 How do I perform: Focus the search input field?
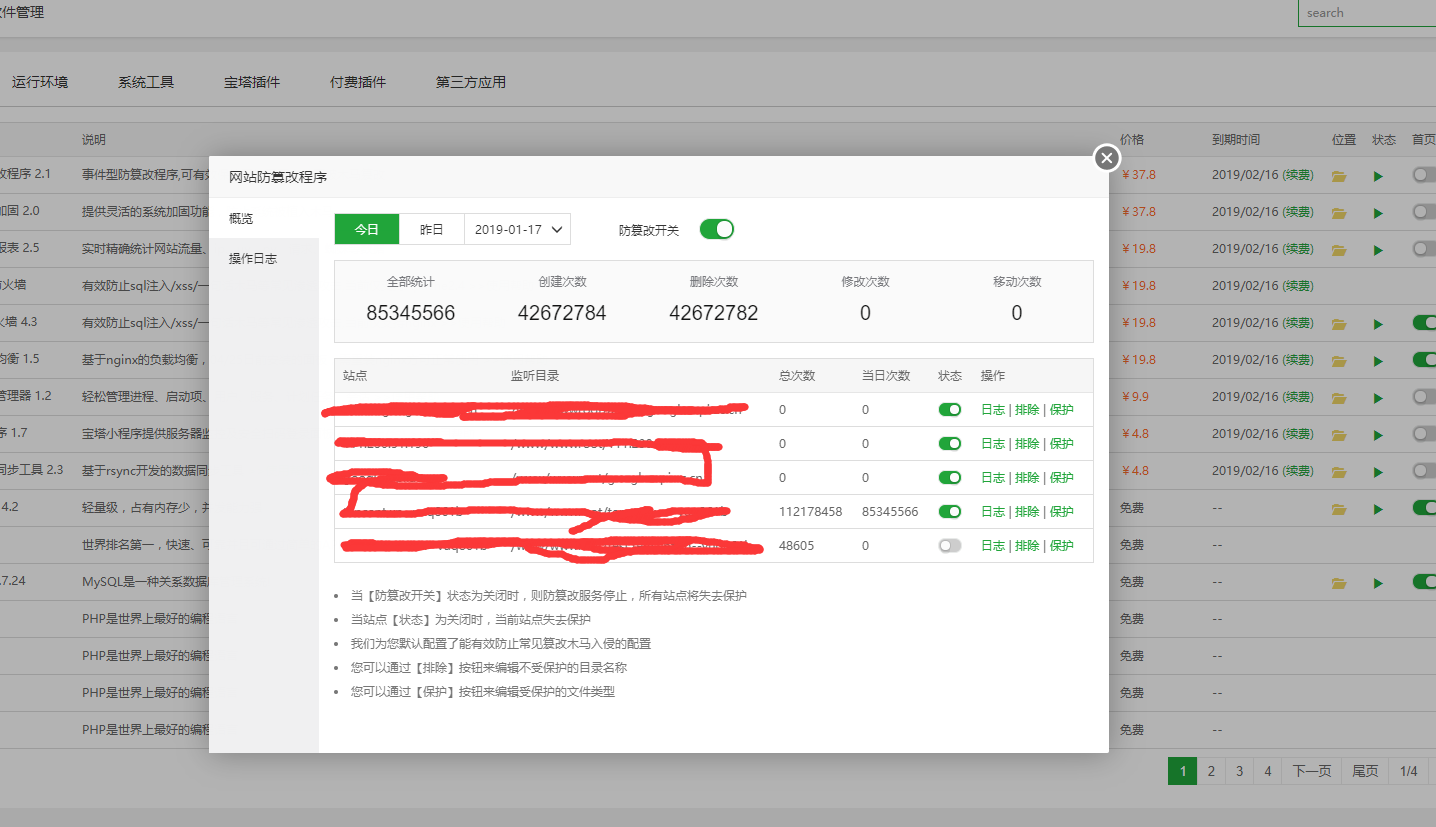1367,13
